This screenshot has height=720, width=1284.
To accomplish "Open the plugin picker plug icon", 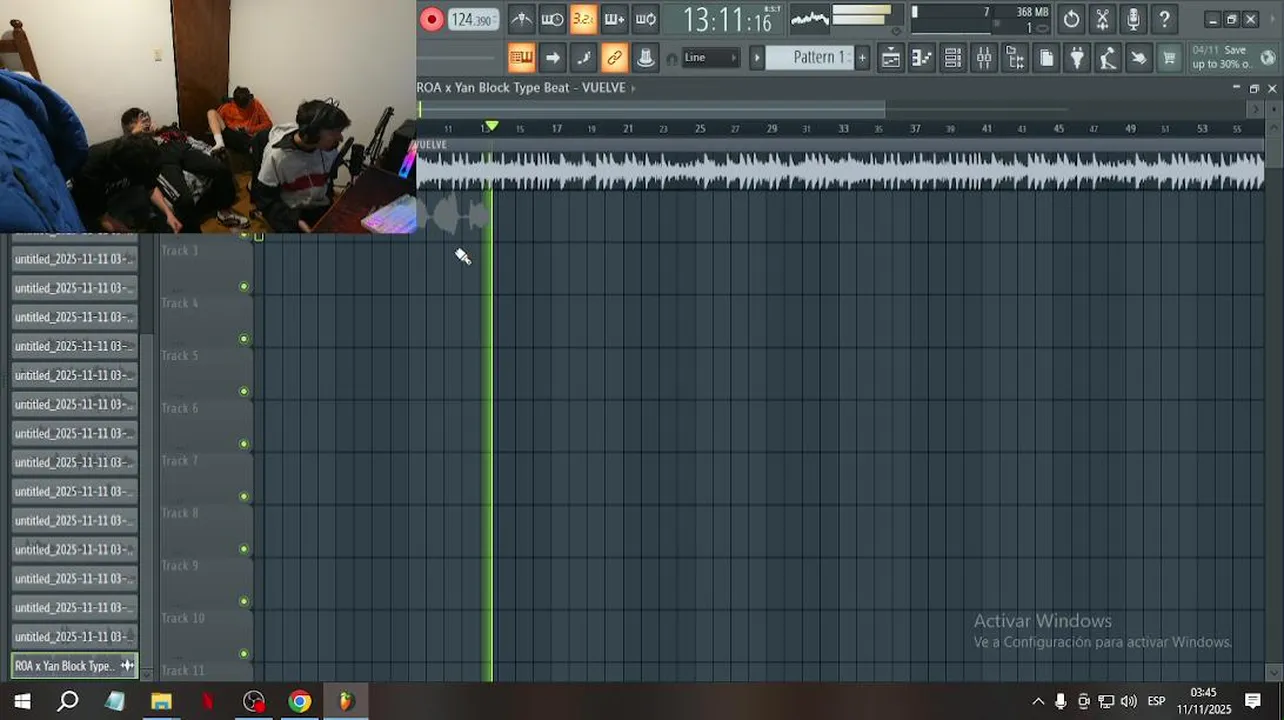I will (1077, 58).
